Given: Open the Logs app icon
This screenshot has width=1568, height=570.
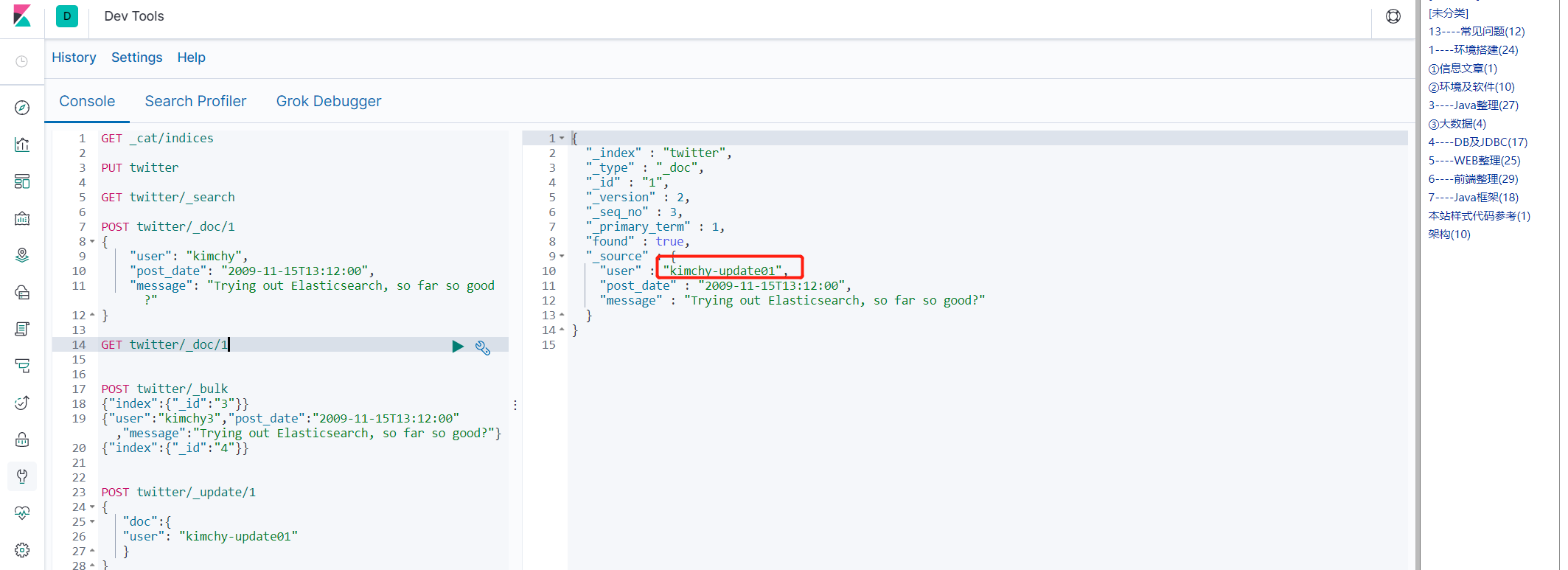Looking at the screenshot, I should 22,329.
